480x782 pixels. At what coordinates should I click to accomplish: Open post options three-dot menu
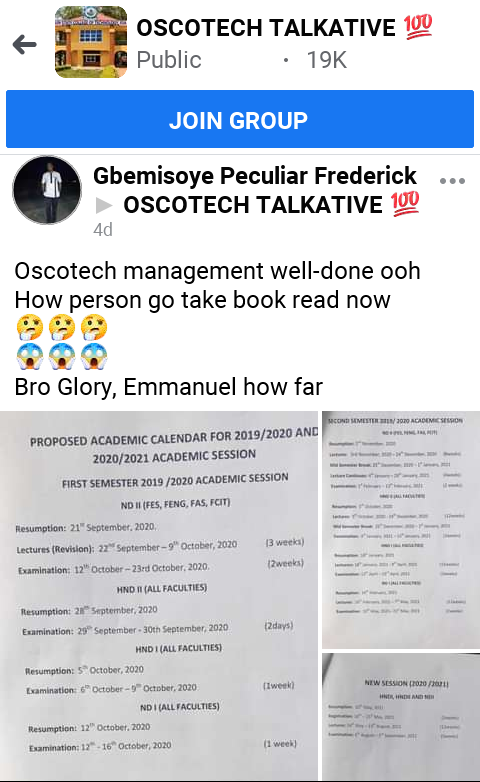(x=452, y=181)
